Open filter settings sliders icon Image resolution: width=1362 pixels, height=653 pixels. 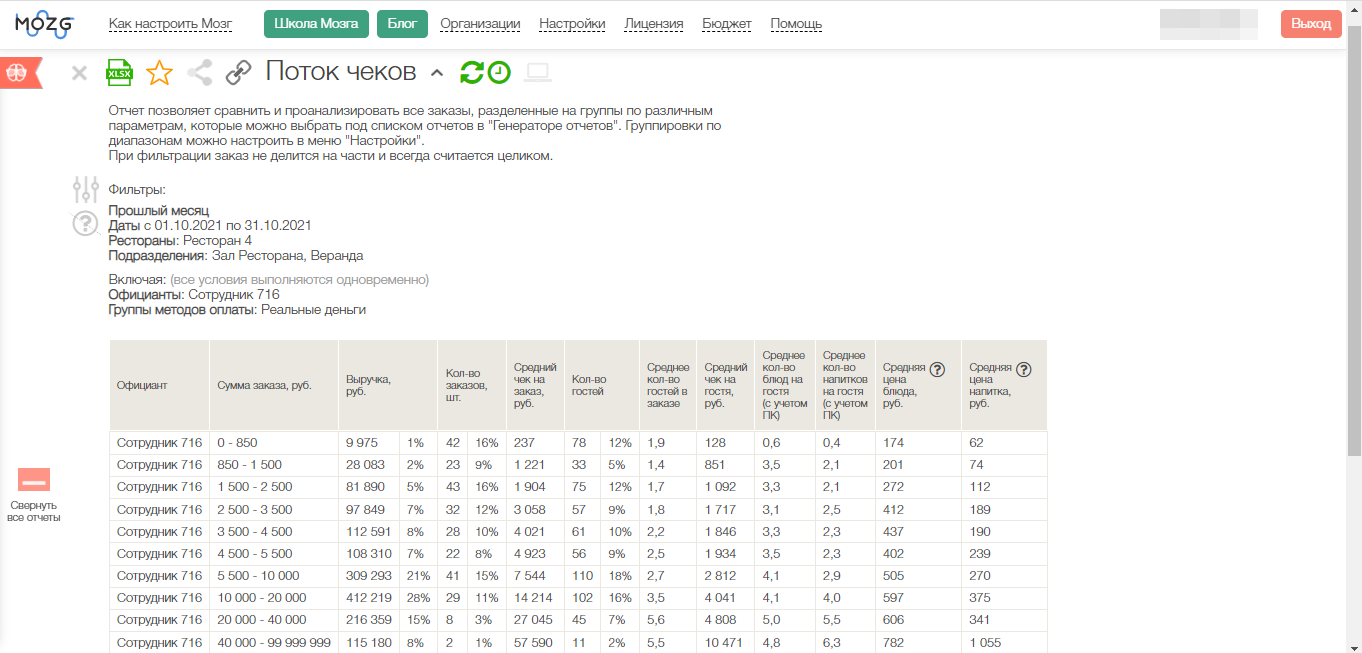86,190
